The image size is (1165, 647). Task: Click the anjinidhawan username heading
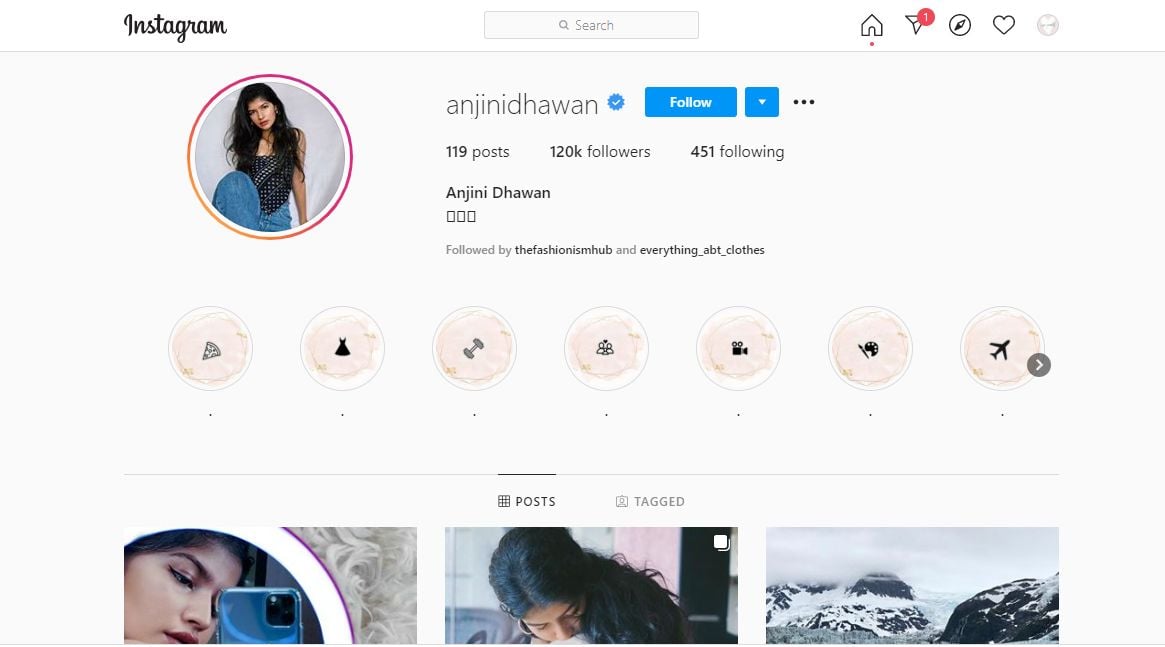pos(522,105)
